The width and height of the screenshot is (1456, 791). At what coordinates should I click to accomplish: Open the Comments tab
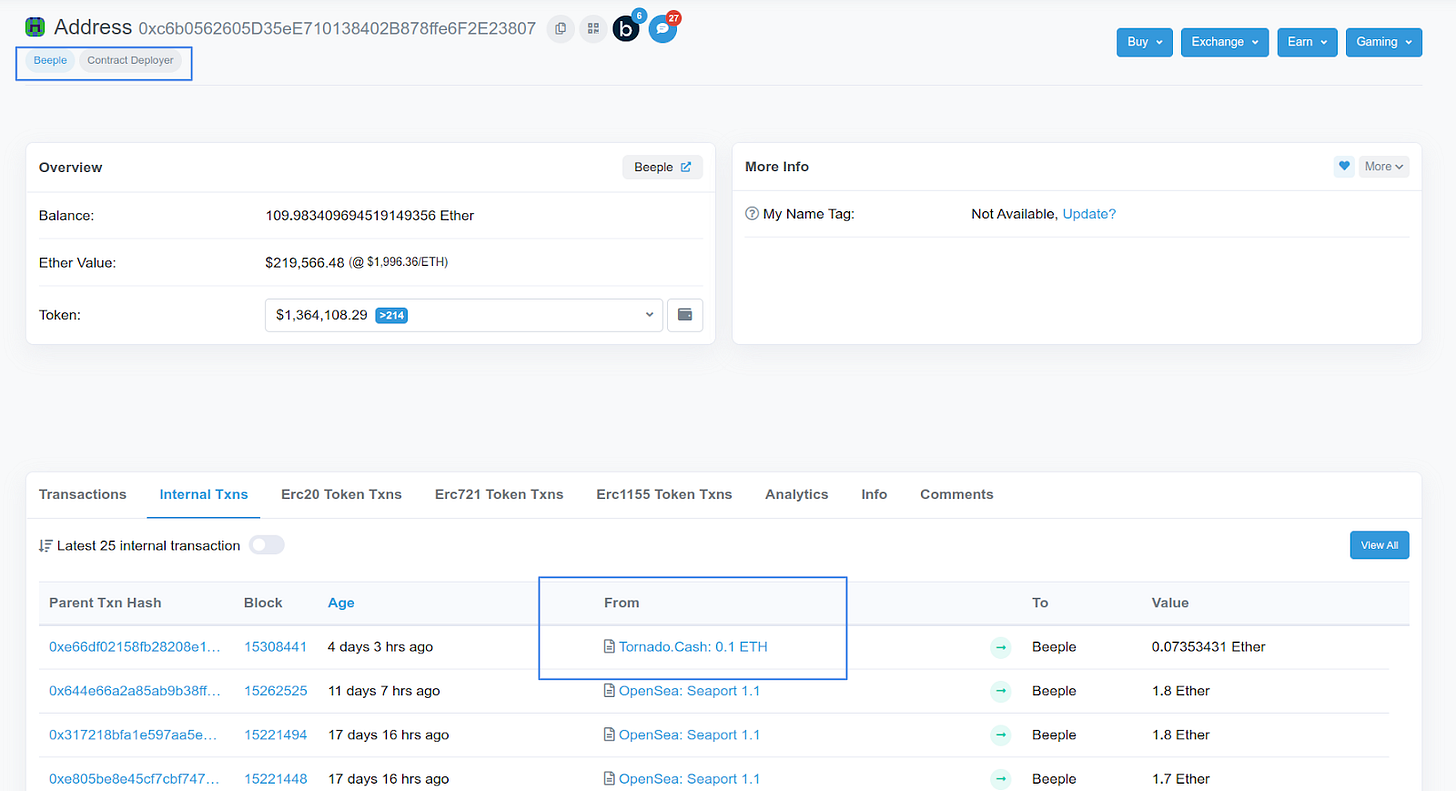(x=957, y=494)
